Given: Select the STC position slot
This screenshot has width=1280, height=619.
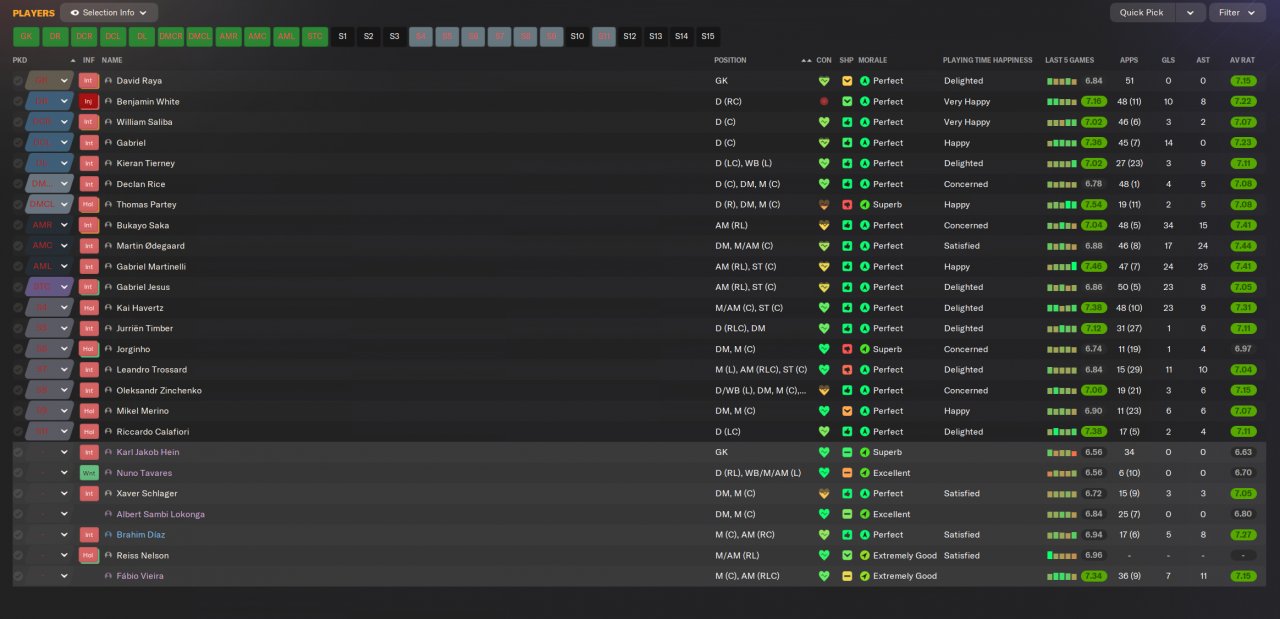Looking at the screenshot, I should [x=315, y=36].
